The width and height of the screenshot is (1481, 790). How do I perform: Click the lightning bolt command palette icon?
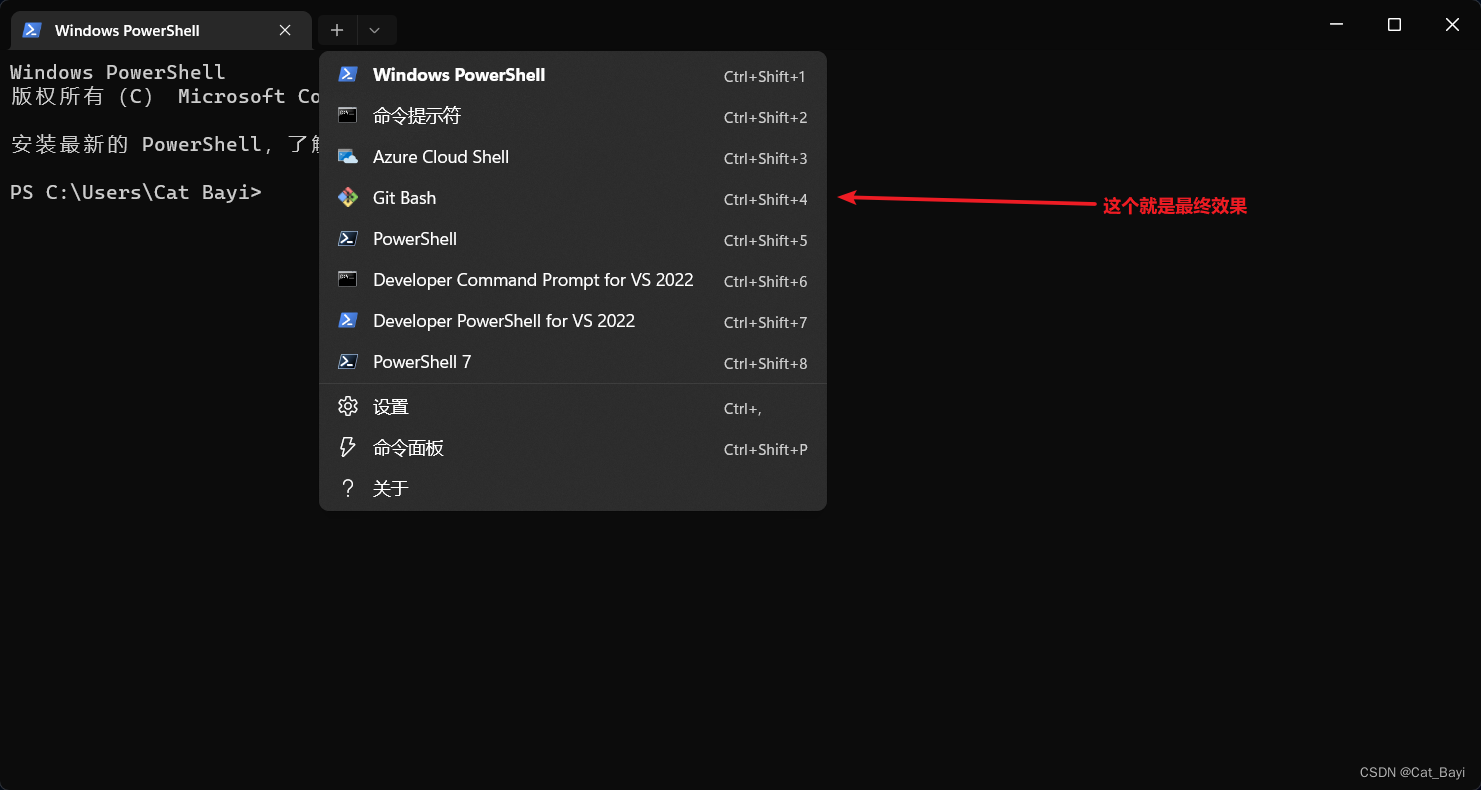(348, 447)
